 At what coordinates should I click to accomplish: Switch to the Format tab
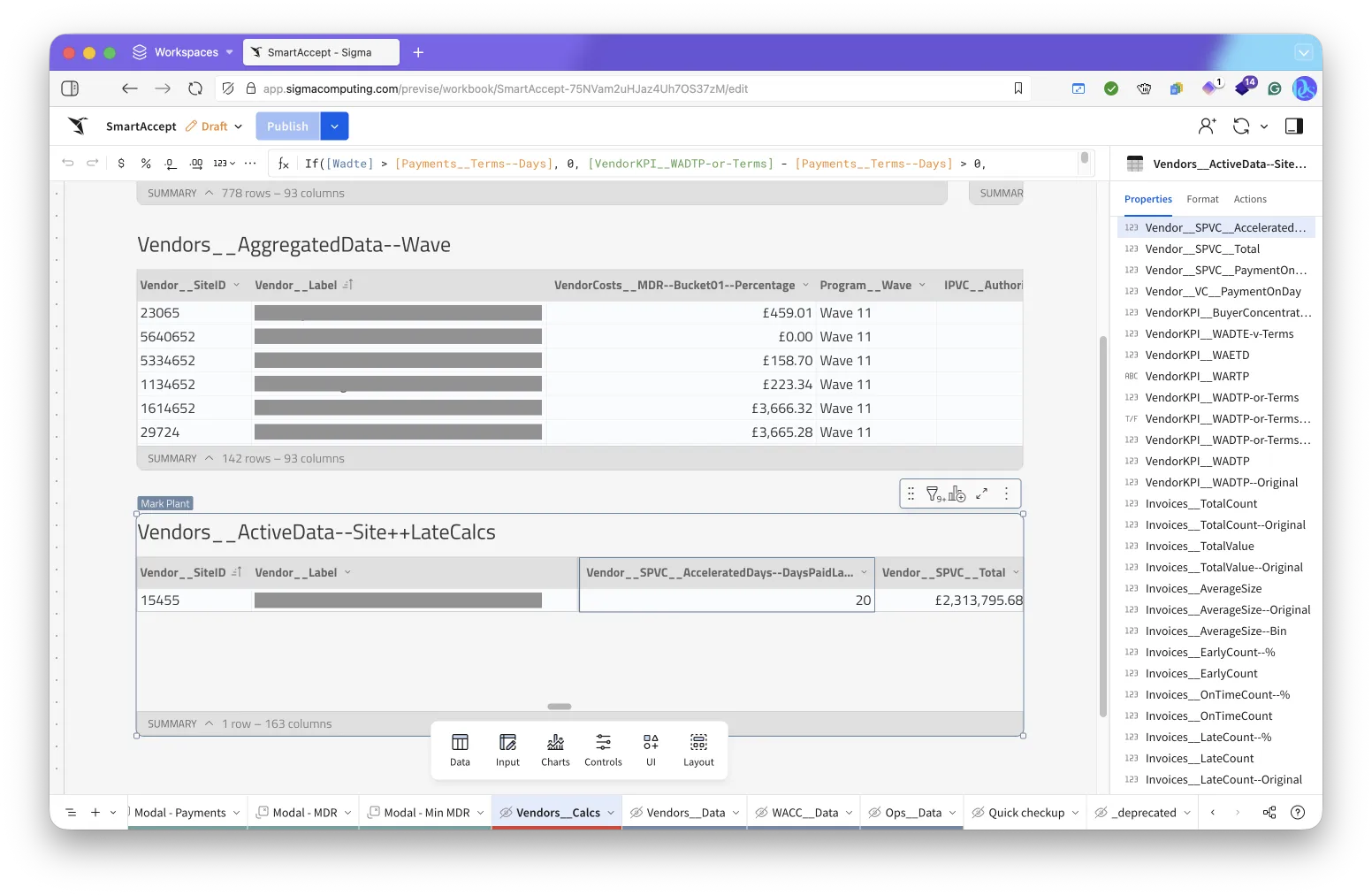point(1202,199)
